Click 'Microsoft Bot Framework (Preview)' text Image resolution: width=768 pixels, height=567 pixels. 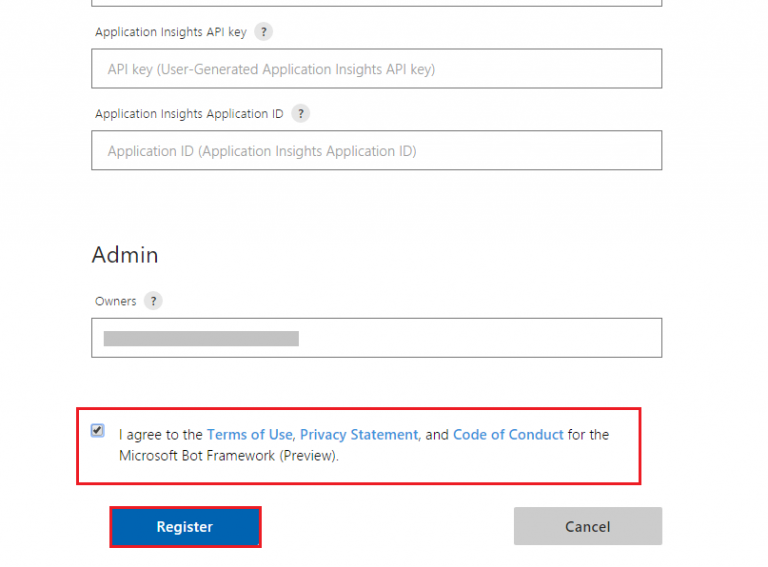pos(229,456)
